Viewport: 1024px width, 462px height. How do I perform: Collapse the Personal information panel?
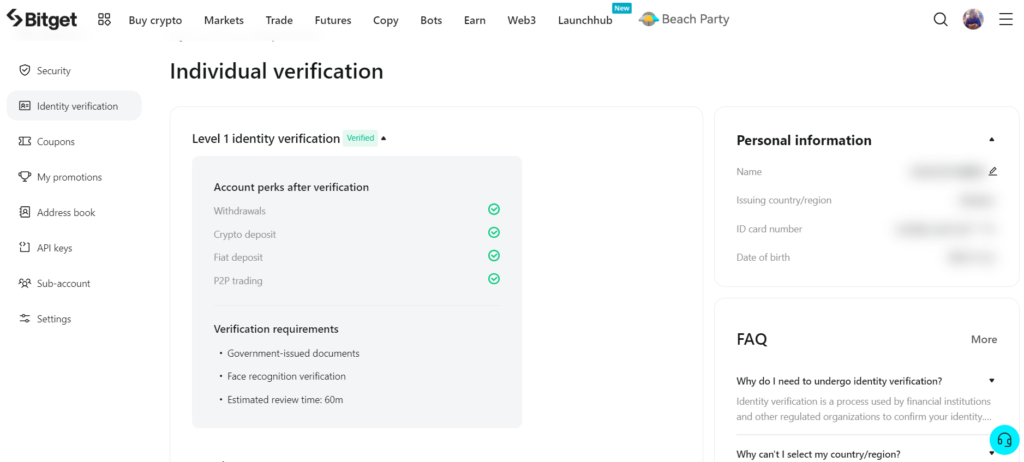click(991, 140)
